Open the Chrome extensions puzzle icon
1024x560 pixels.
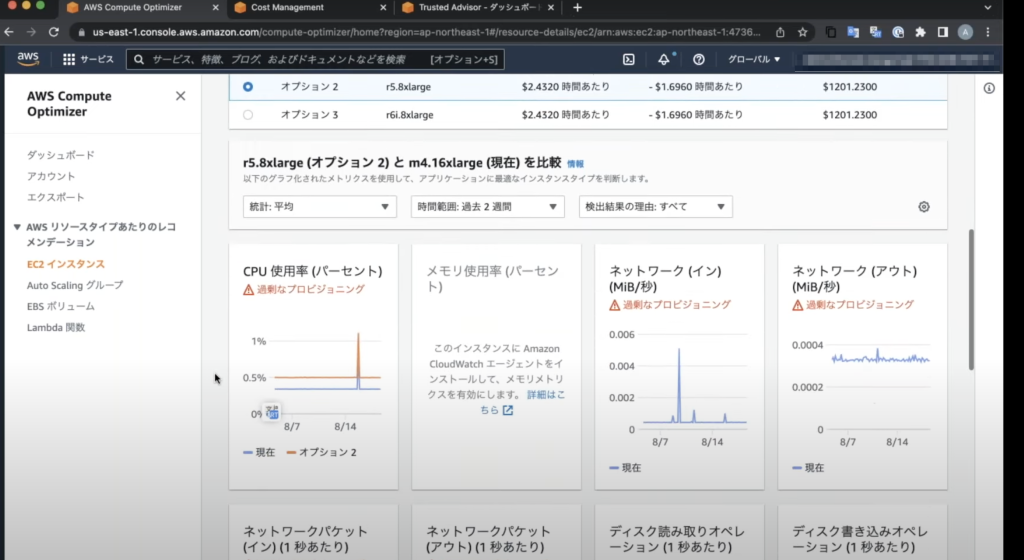pos(920,32)
